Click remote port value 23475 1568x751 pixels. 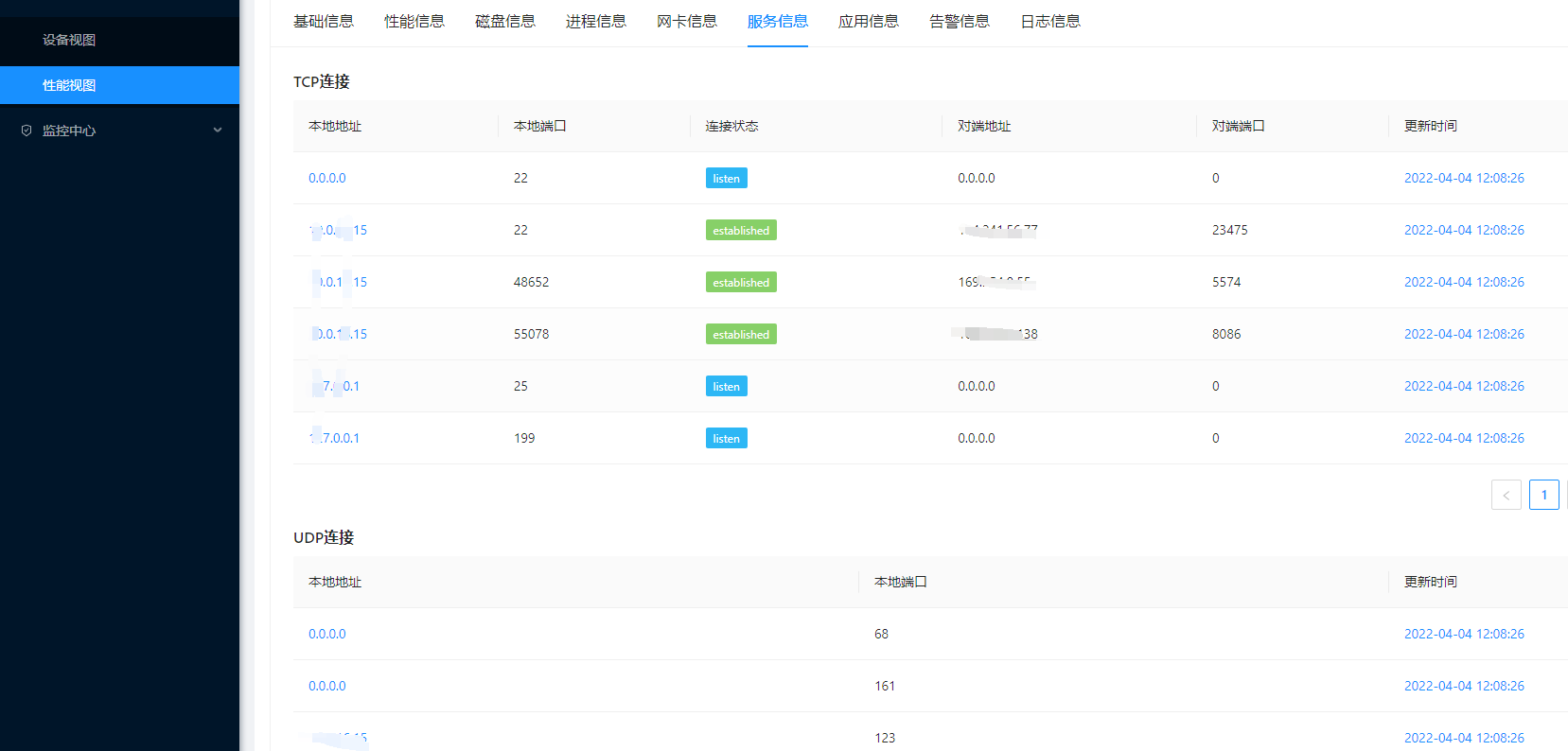coord(1230,230)
